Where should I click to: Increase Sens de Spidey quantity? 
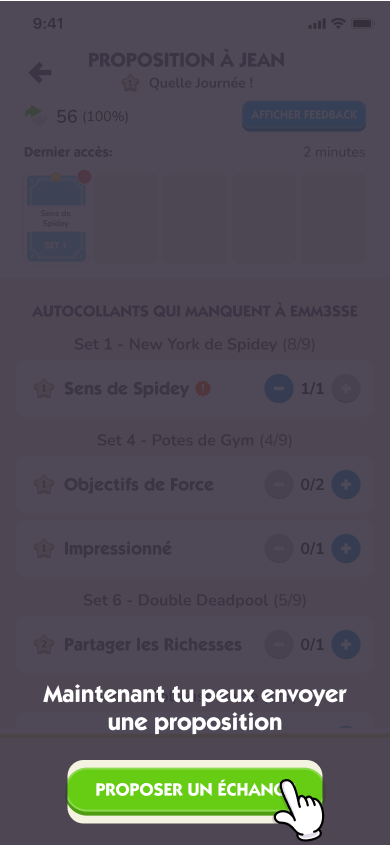coord(346,388)
